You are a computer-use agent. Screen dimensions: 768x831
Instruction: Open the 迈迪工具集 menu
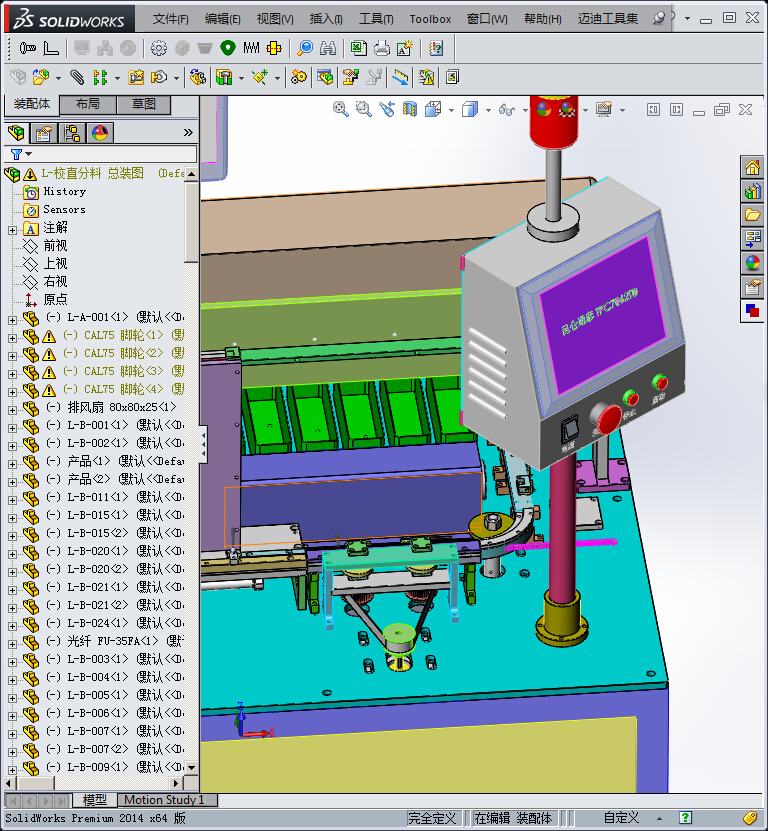608,19
